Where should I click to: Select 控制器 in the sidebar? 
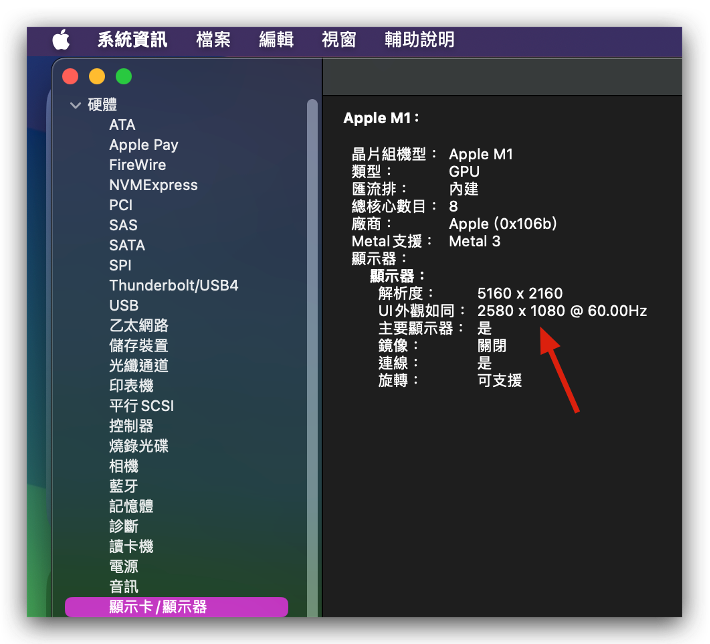(131, 426)
